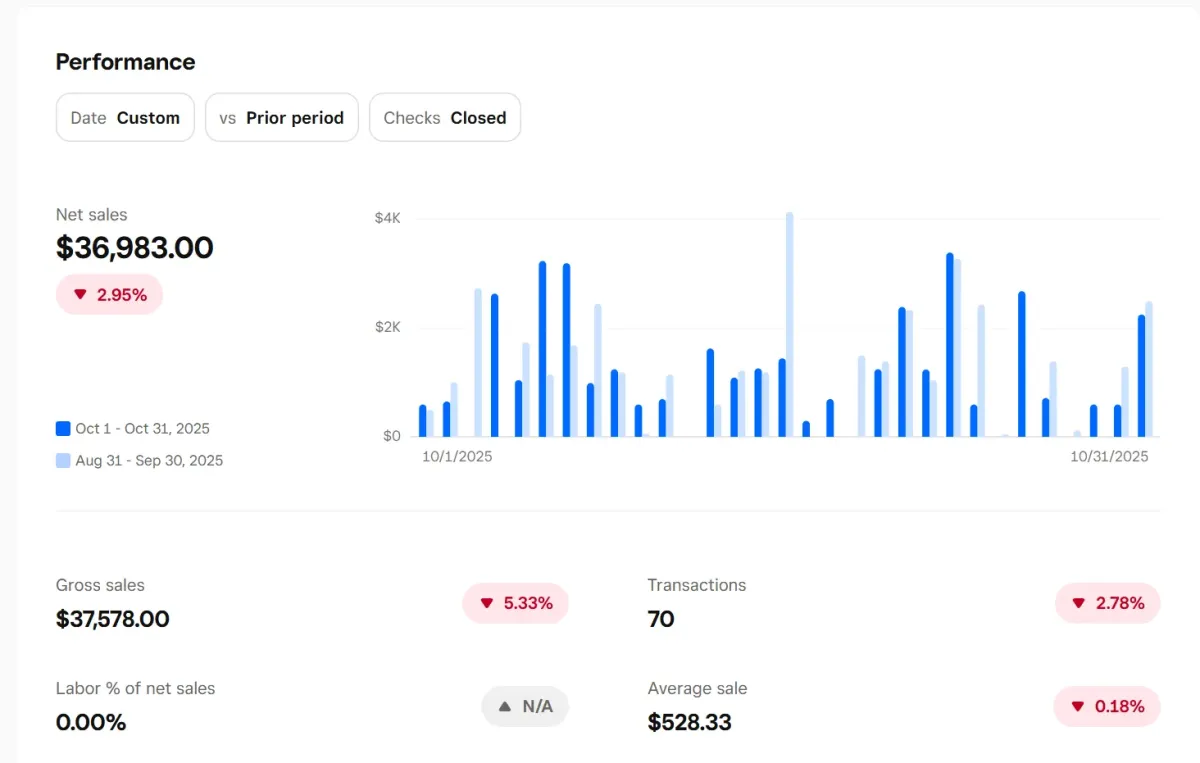Click the Gross sales label
The width and height of the screenshot is (1200, 763).
tap(100, 585)
